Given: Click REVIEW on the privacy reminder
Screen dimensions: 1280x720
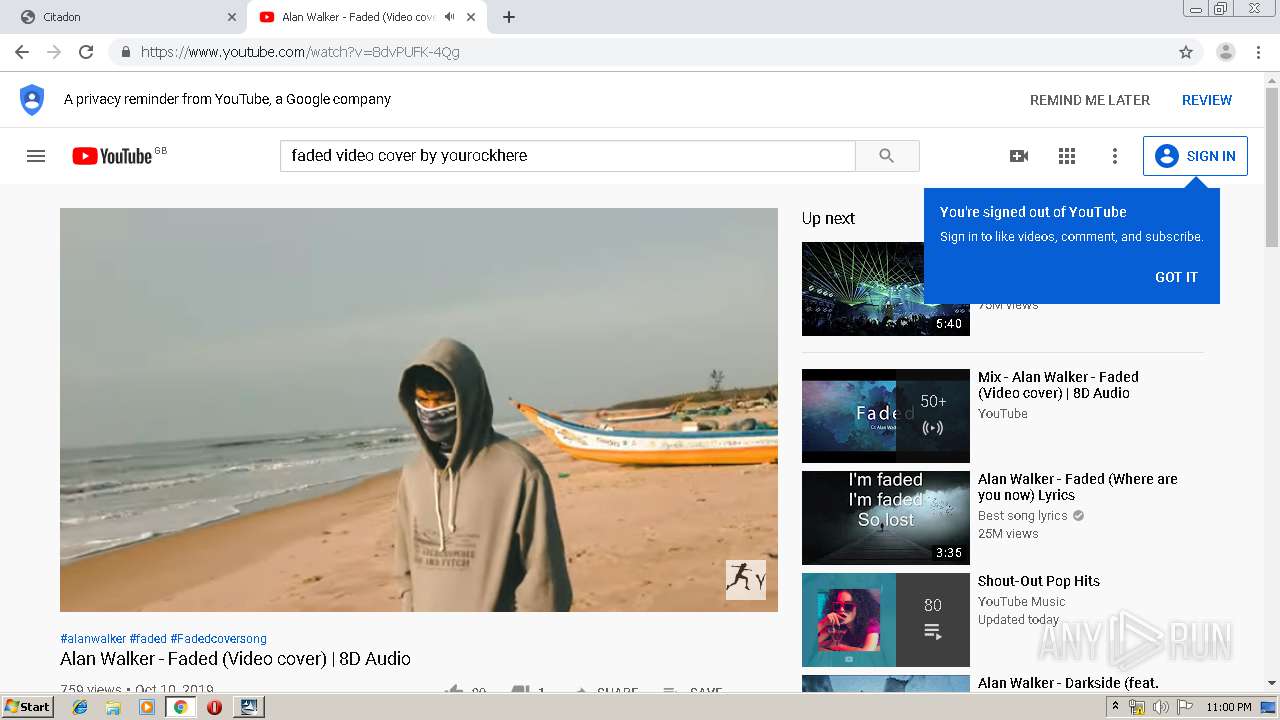Looking at the screenshot, I should (1207, 100).
